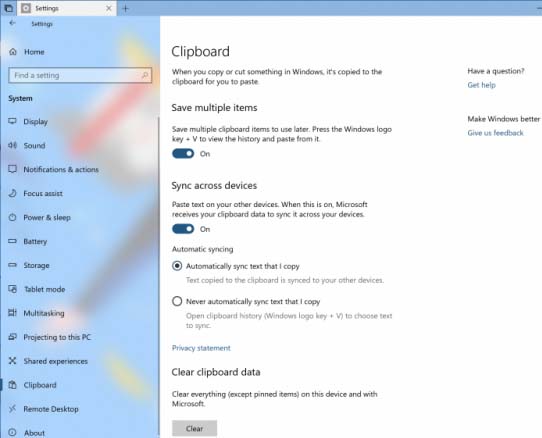542x438 pixels.
Task: Open the Remote Desktop settings page
Action: 51,409
